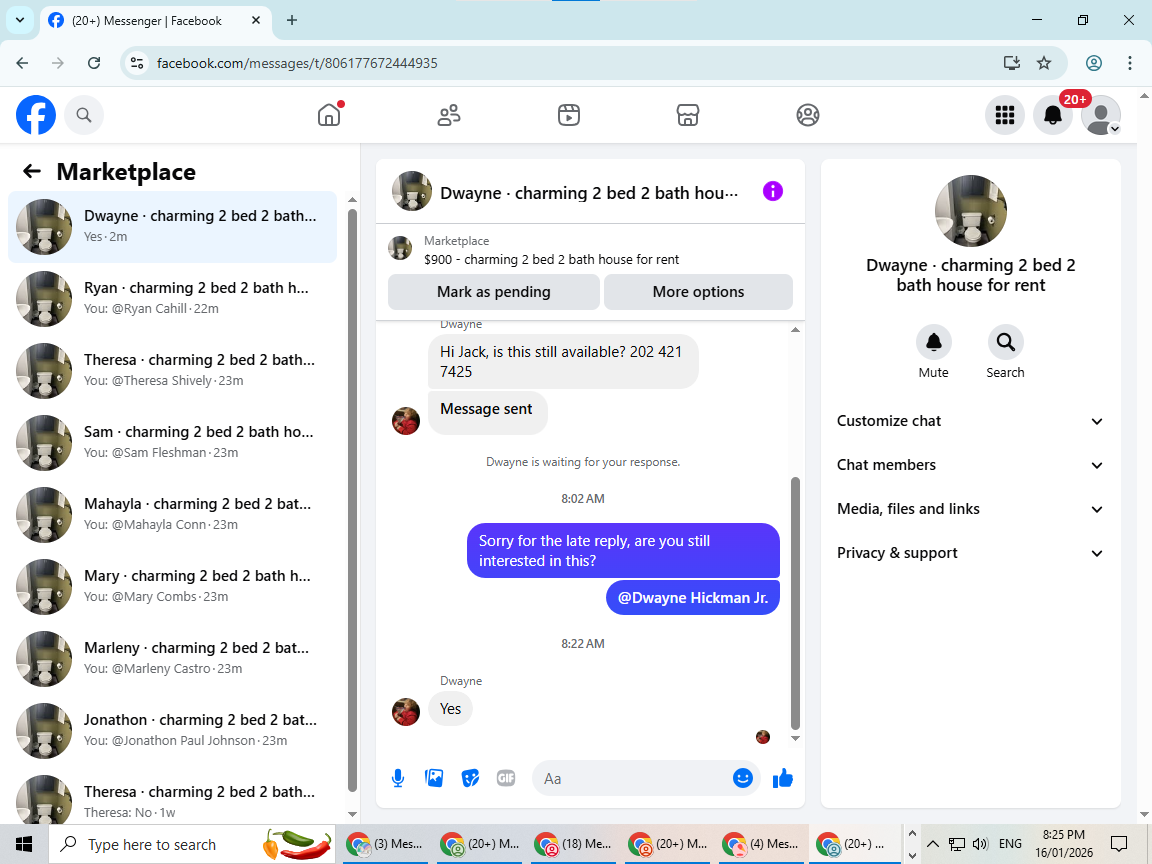Switch to '(3) Mes...' taskbar window

click(384, 844)
